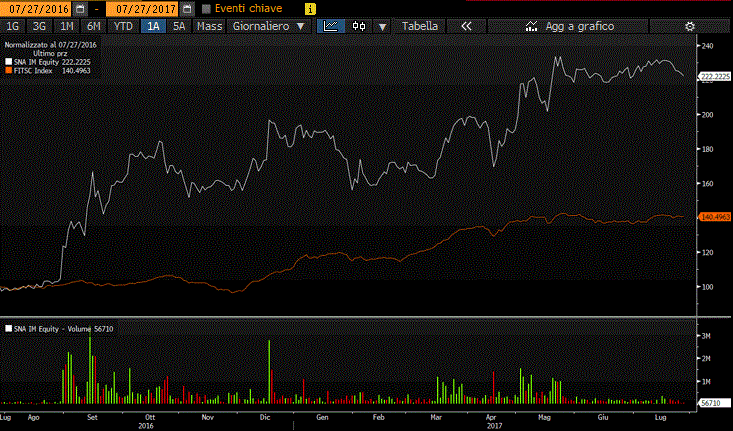
Task: Switch to 5A time range
Action: point(179,26)
